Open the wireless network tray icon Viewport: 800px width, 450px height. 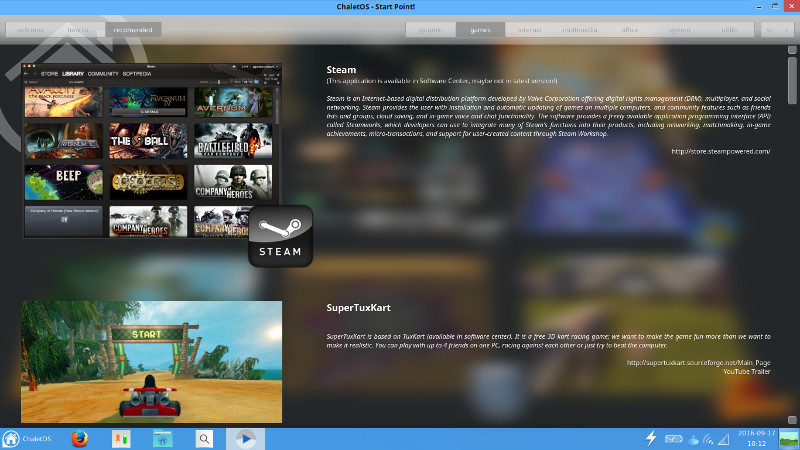[708, 439]
